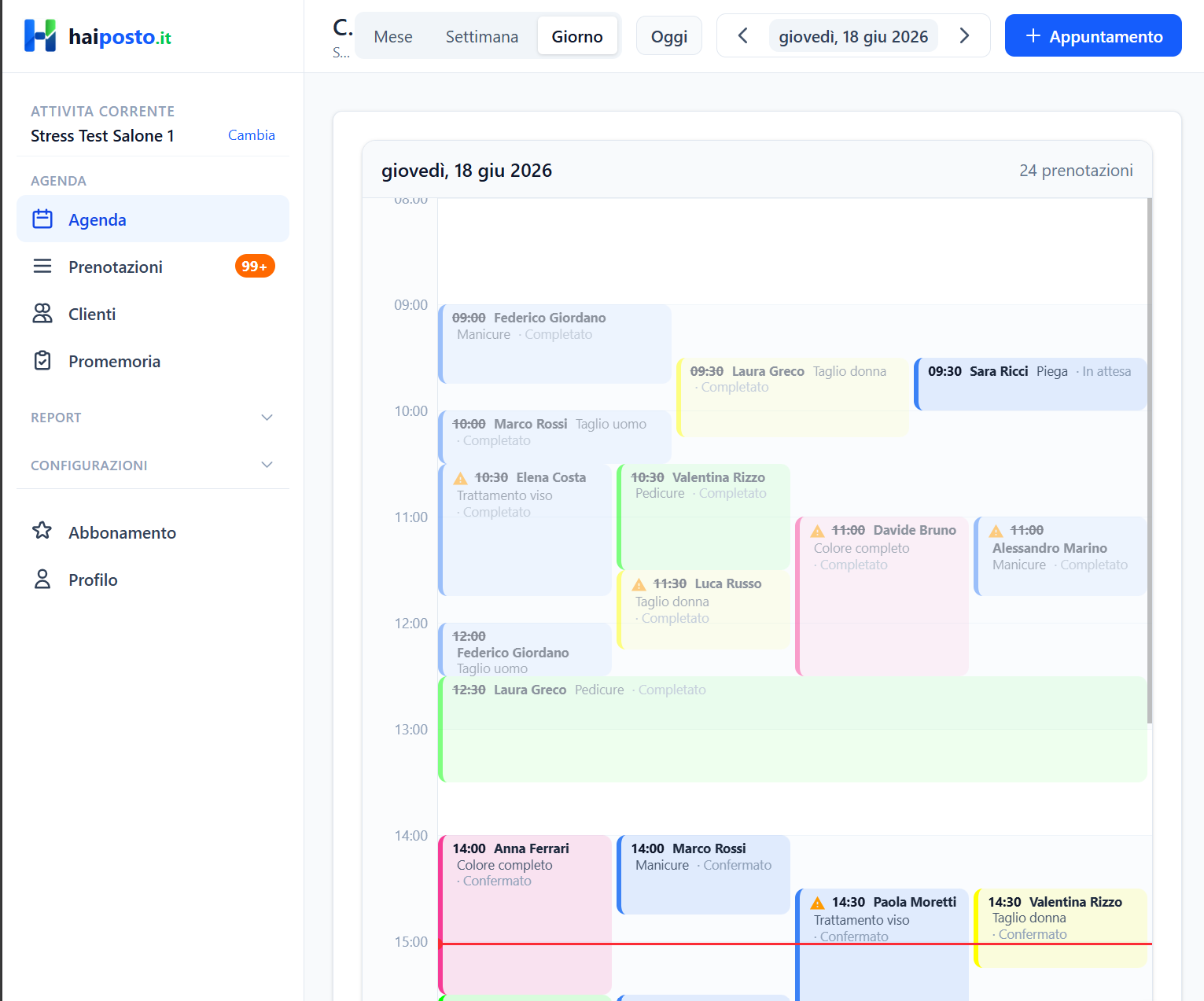The height and width of the screenshot is (1001, 1204).
Task: Switch to Settimana view
Action: click(x=482, y=36)
